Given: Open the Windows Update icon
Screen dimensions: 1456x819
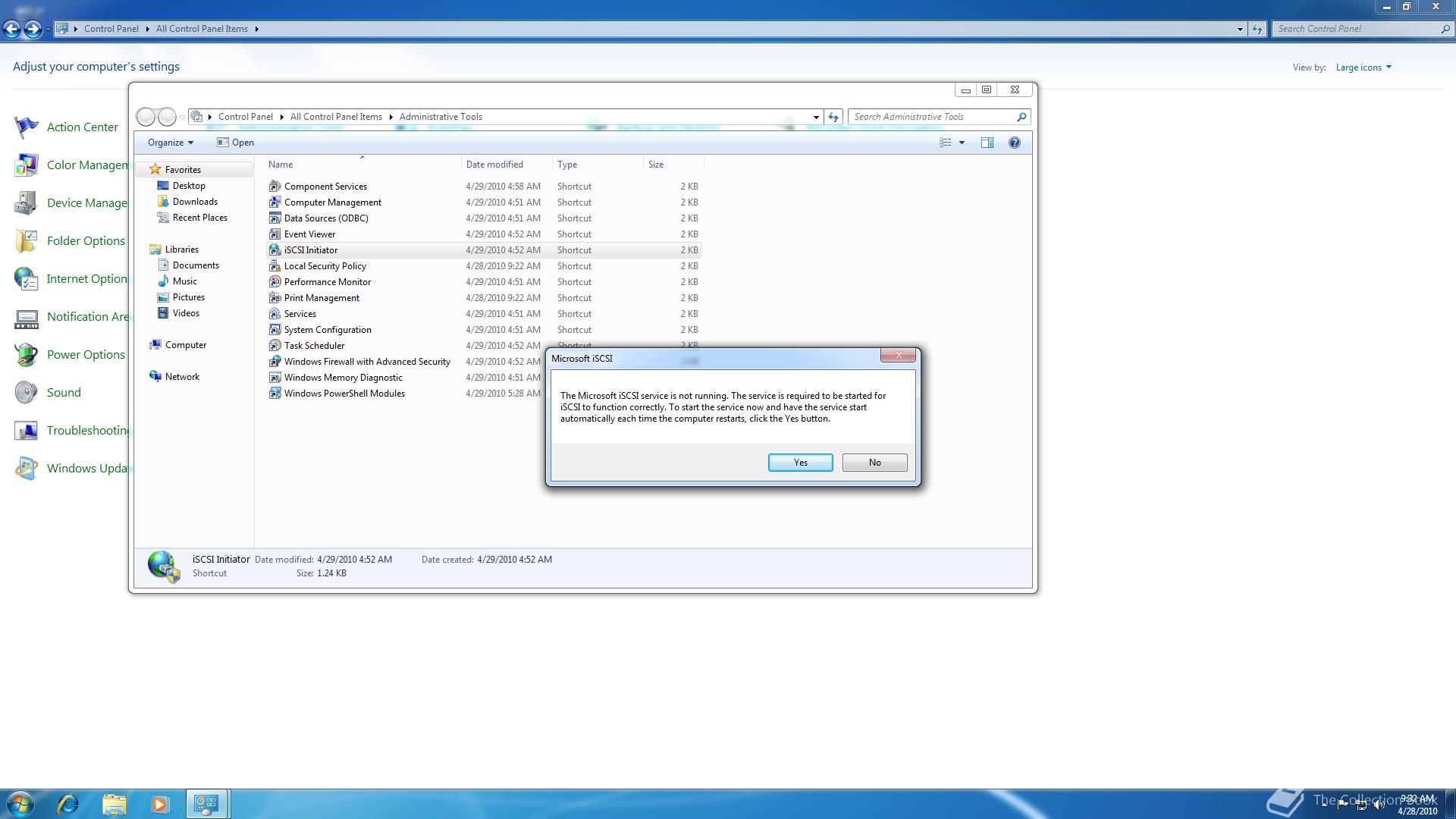Looking at the screenshot, I should [26, 469].
